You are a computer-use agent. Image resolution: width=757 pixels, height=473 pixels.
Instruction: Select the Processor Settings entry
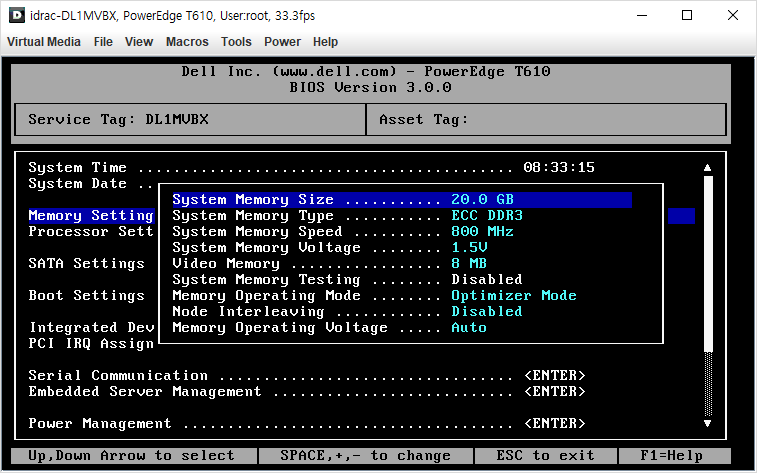click(91, 232)
